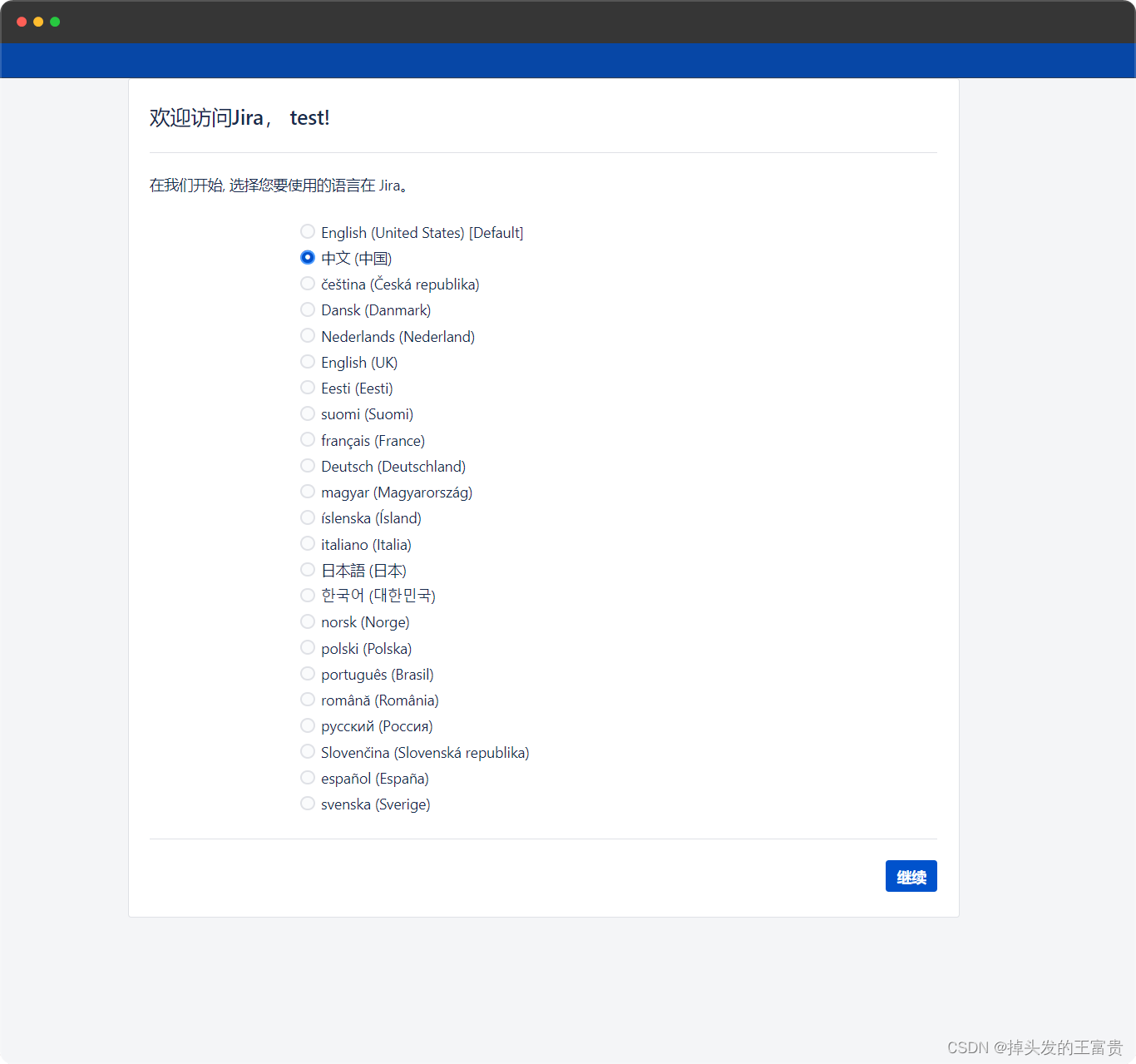Viewport: 1136px width, 1064px height.
Task: Choose čeština (Česká republika) language
Action: (x=308, y=284)
